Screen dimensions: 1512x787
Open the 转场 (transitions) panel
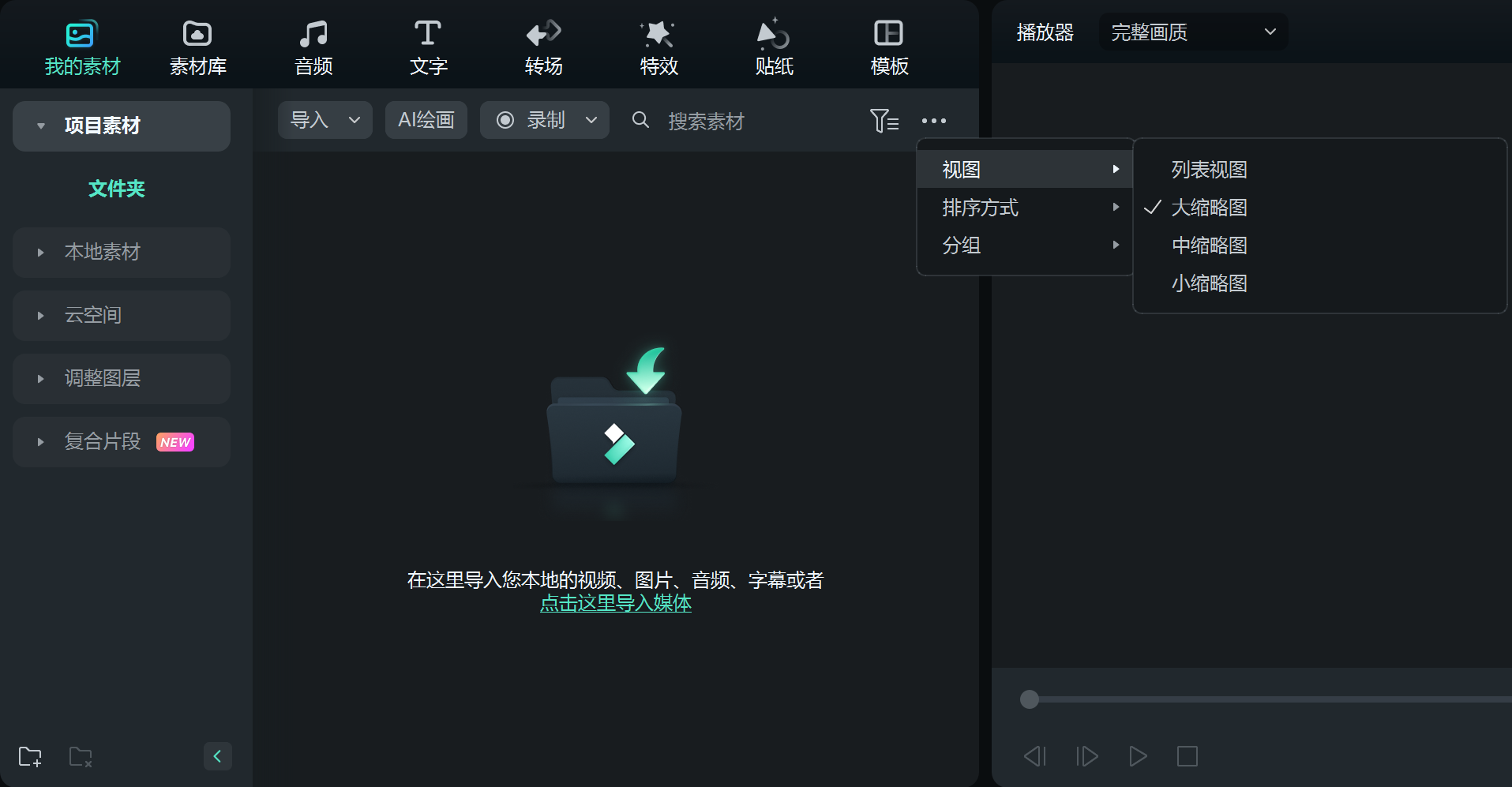542,45
